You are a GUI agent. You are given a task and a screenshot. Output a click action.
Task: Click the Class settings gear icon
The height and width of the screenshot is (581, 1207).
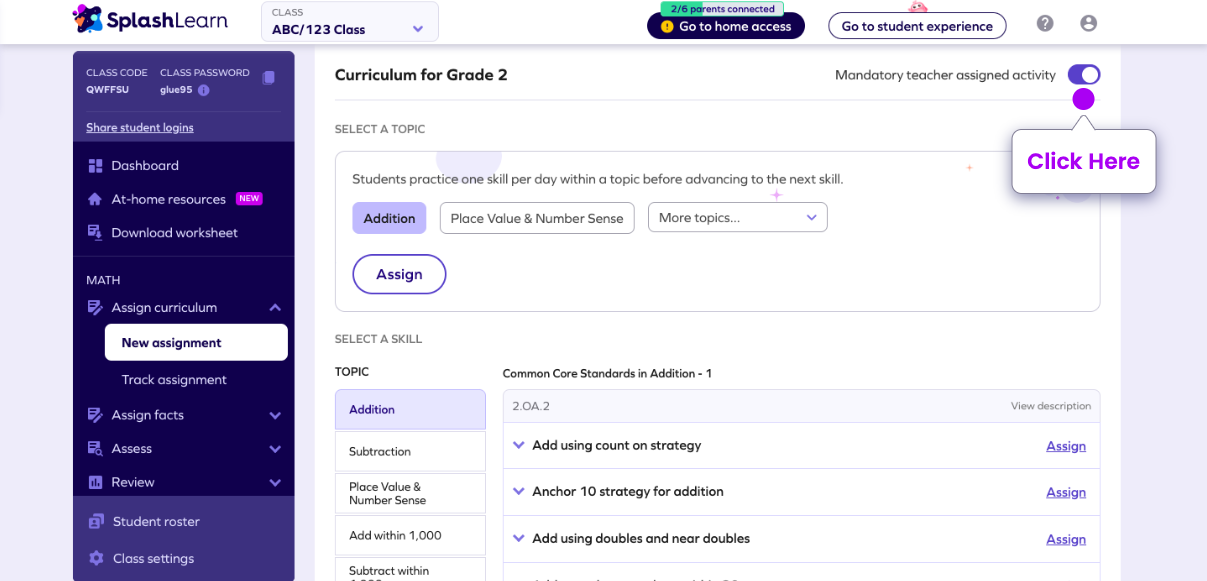pos(96,558)
